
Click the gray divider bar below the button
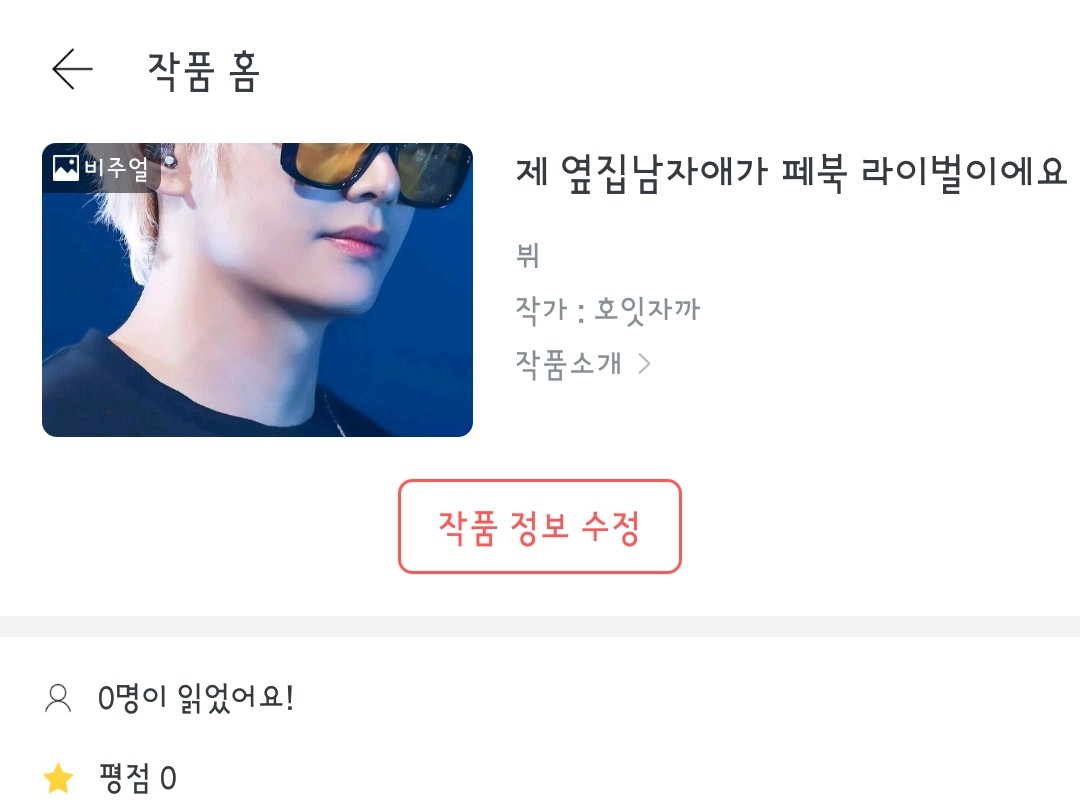[540, 626]
